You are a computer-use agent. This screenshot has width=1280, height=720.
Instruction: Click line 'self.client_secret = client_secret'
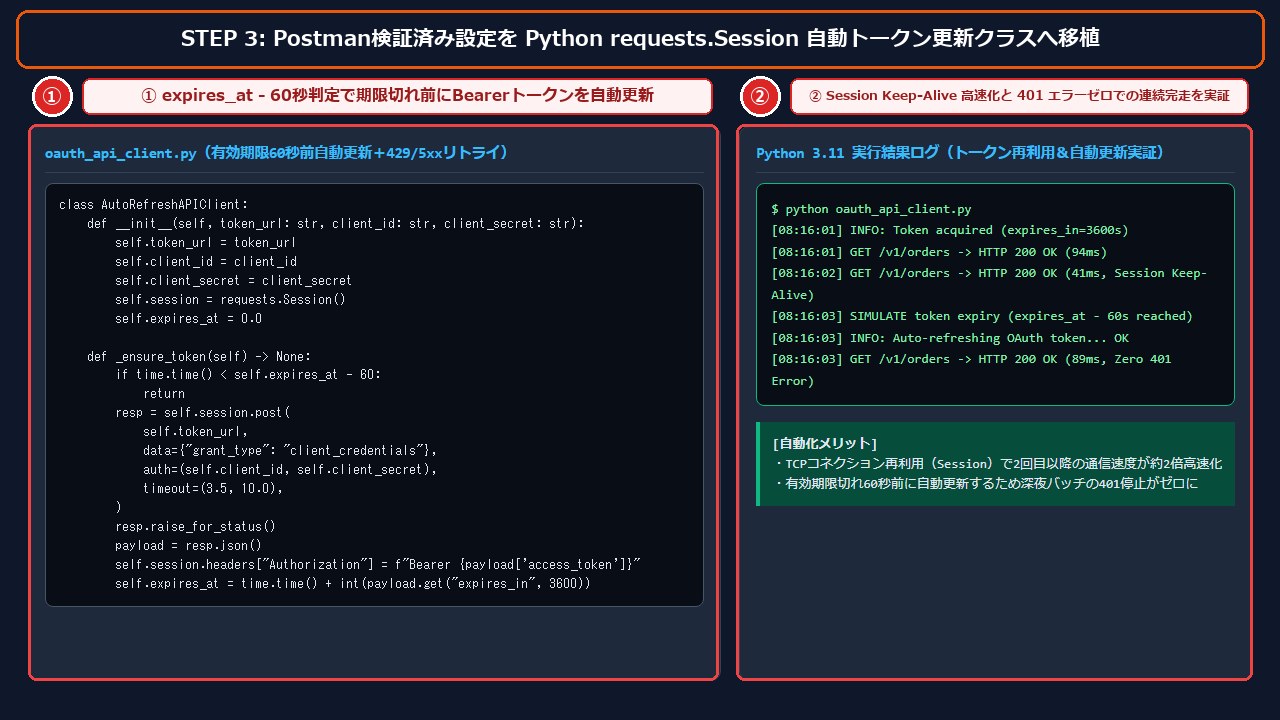point(233,281)
